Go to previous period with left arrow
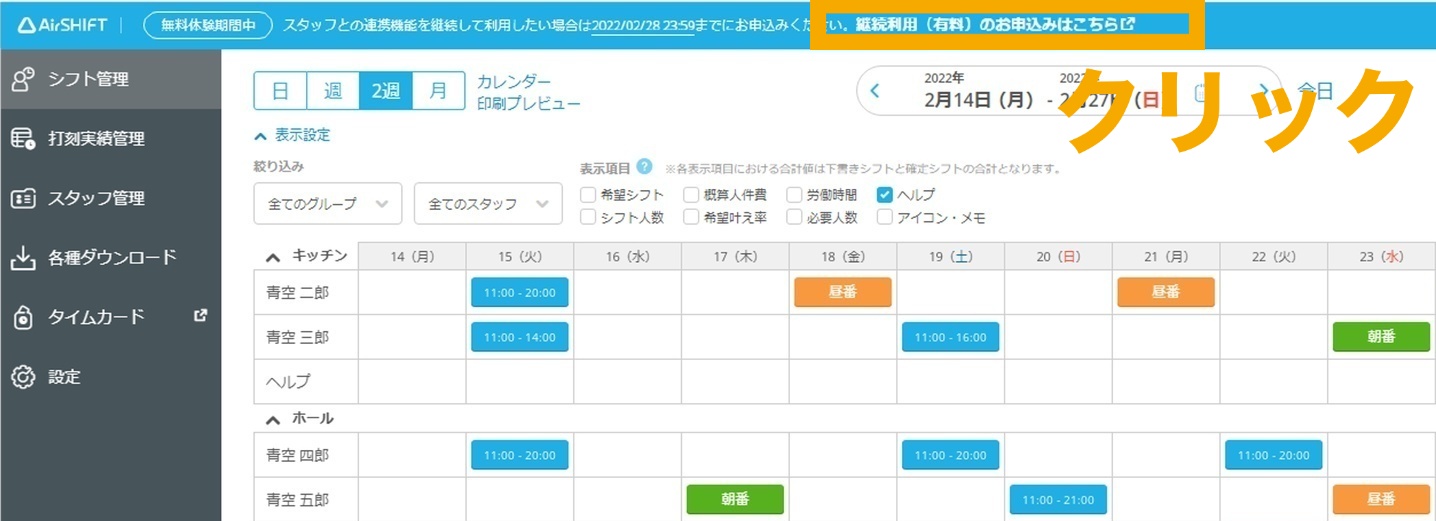 click(x=875, y=91)
